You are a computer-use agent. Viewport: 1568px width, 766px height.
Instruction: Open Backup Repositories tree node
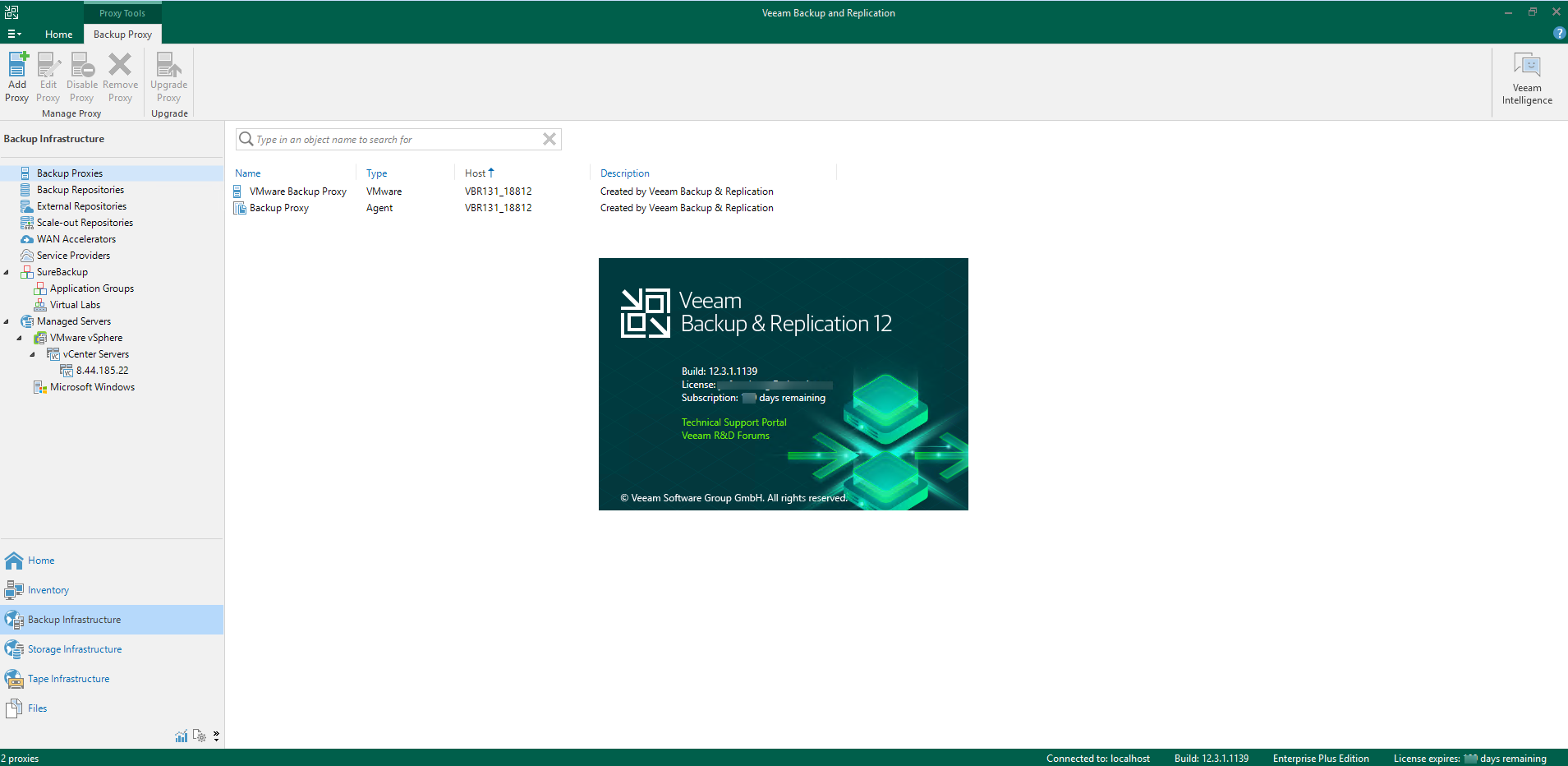click(x=80, y=190)
